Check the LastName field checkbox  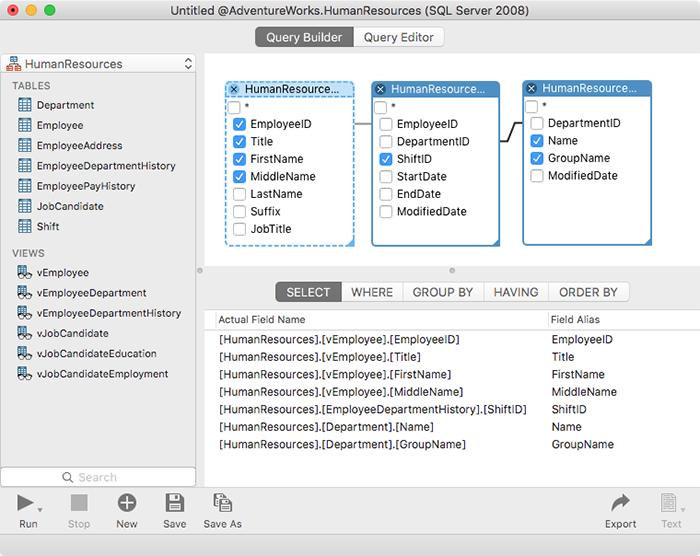coord(239,194)
